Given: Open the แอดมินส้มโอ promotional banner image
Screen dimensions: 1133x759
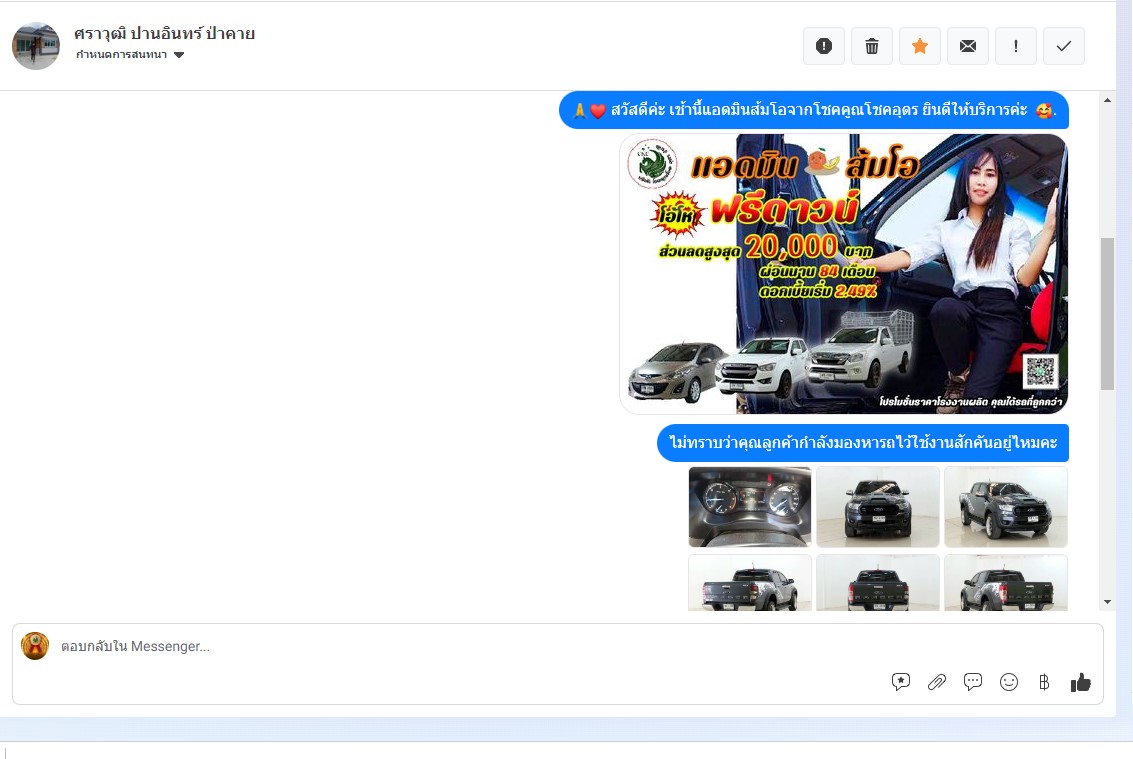Looking at the screenshot, I should 843,274.
